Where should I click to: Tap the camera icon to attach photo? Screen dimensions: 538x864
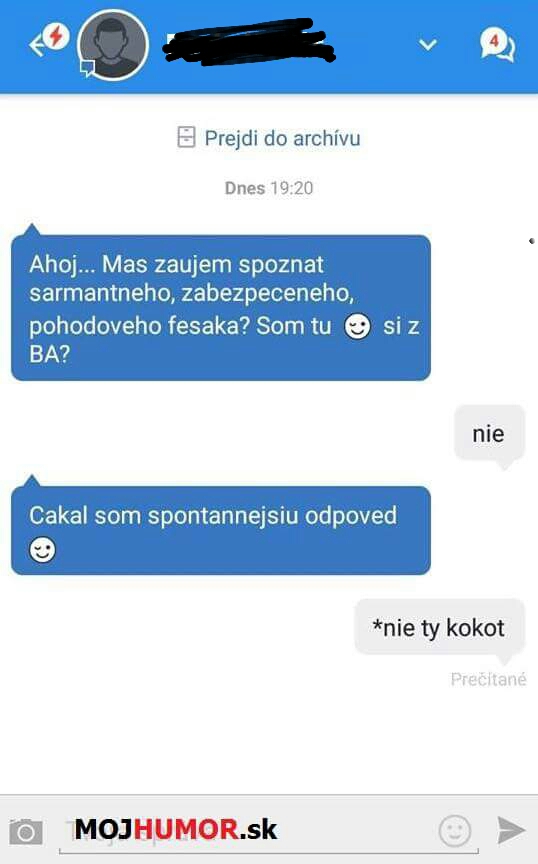(x=25, y=831)
